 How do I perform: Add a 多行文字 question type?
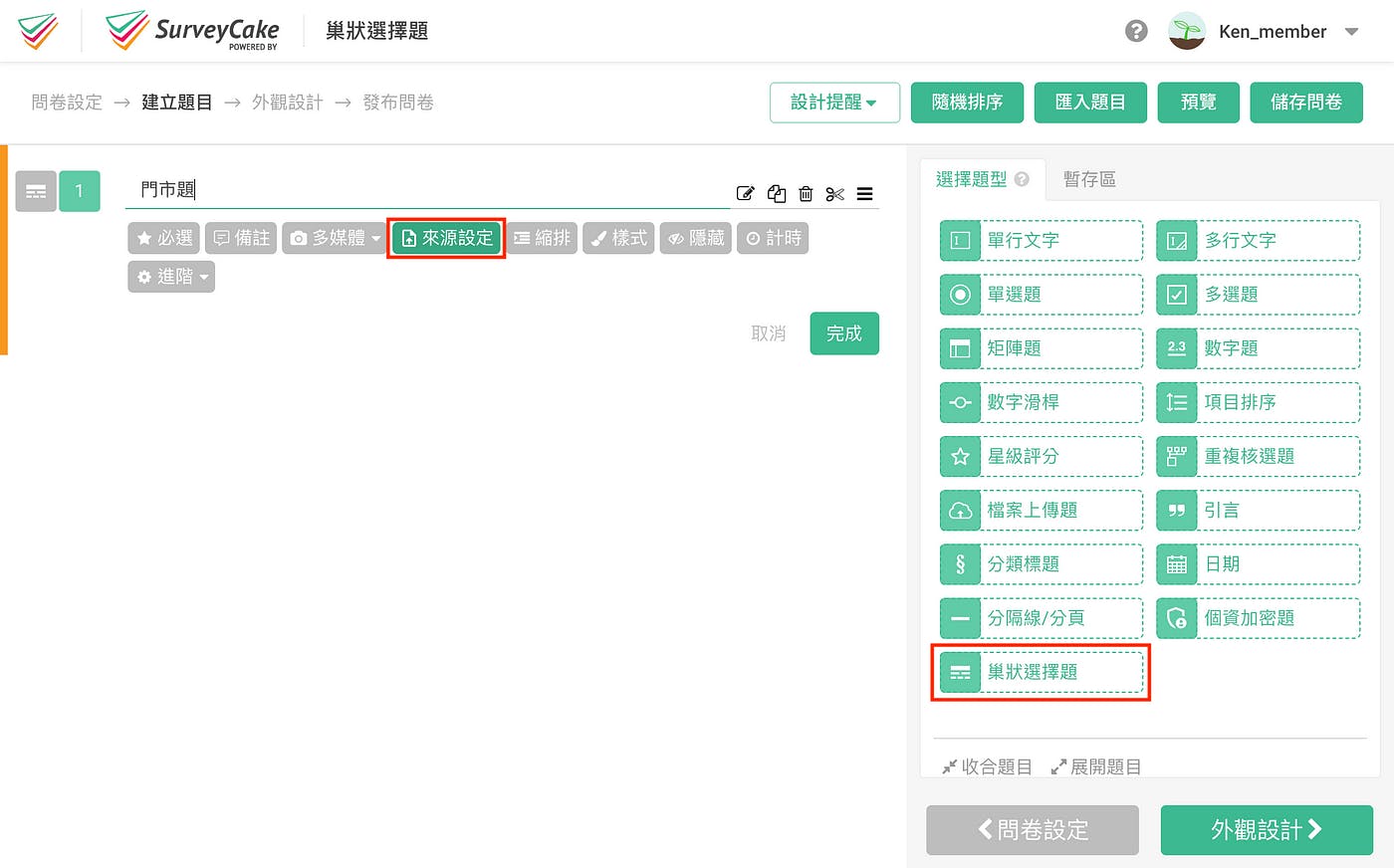tap(1259, 241)
